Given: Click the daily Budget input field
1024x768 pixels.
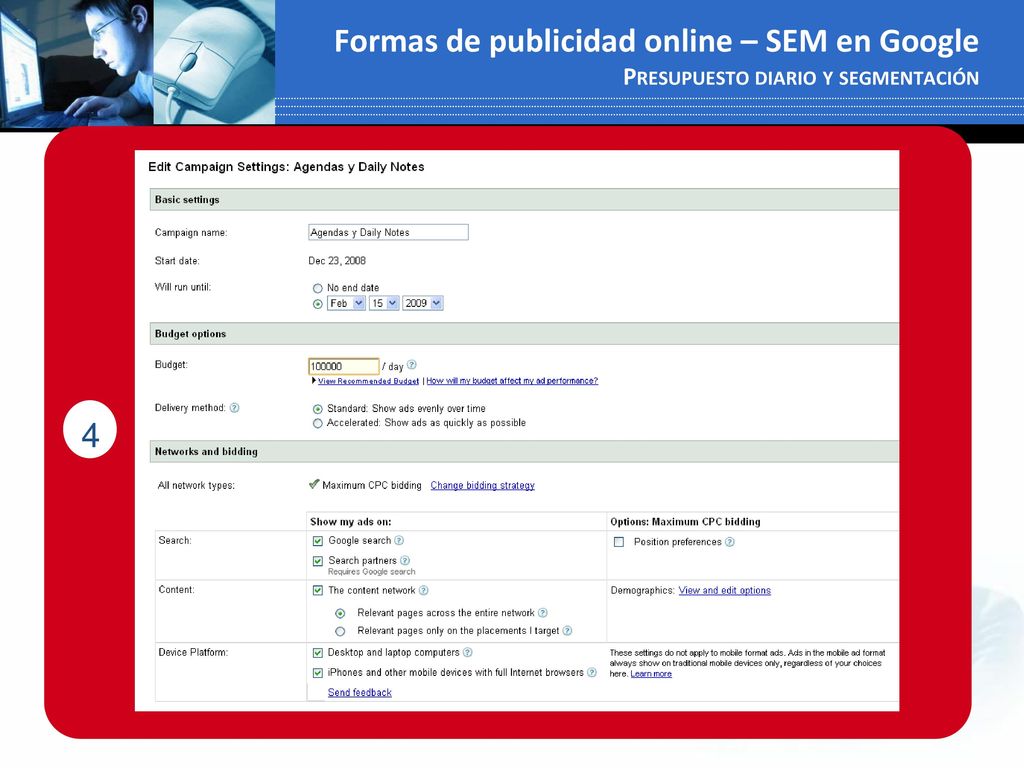Looking at the screenshot, I should pos(344,366).
